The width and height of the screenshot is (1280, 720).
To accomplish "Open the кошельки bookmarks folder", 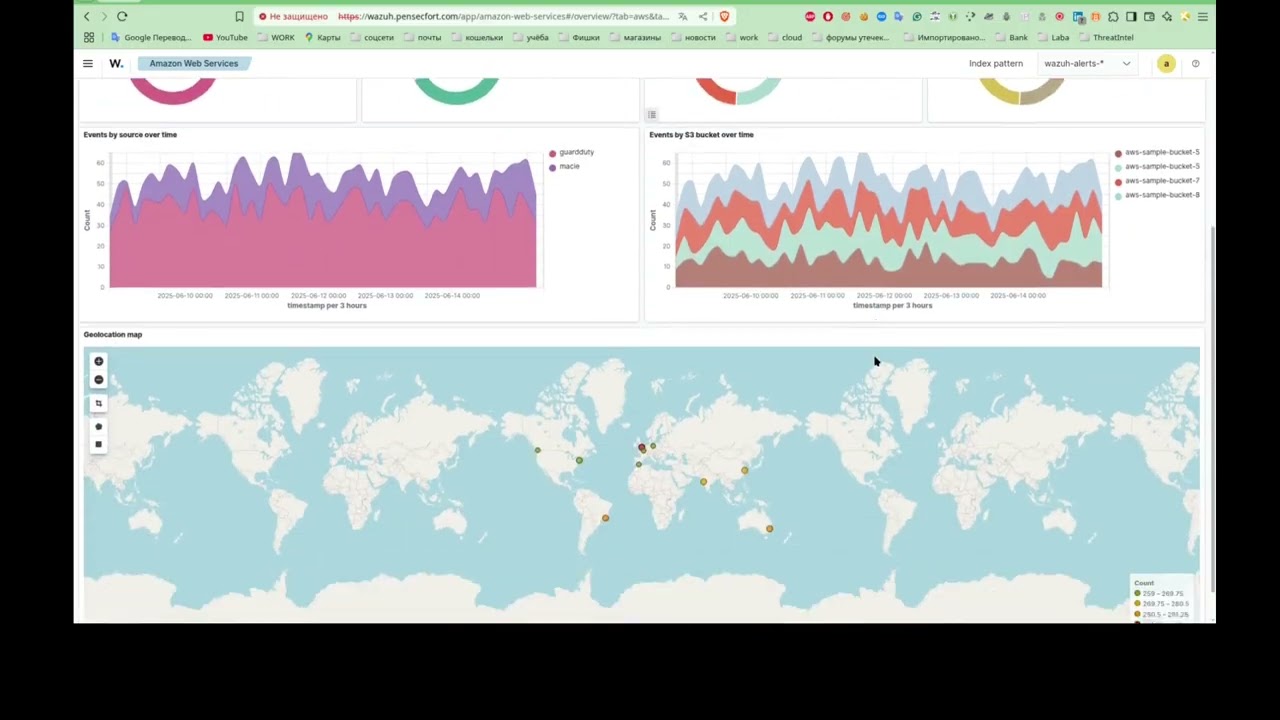I will (x=476, y=37).
